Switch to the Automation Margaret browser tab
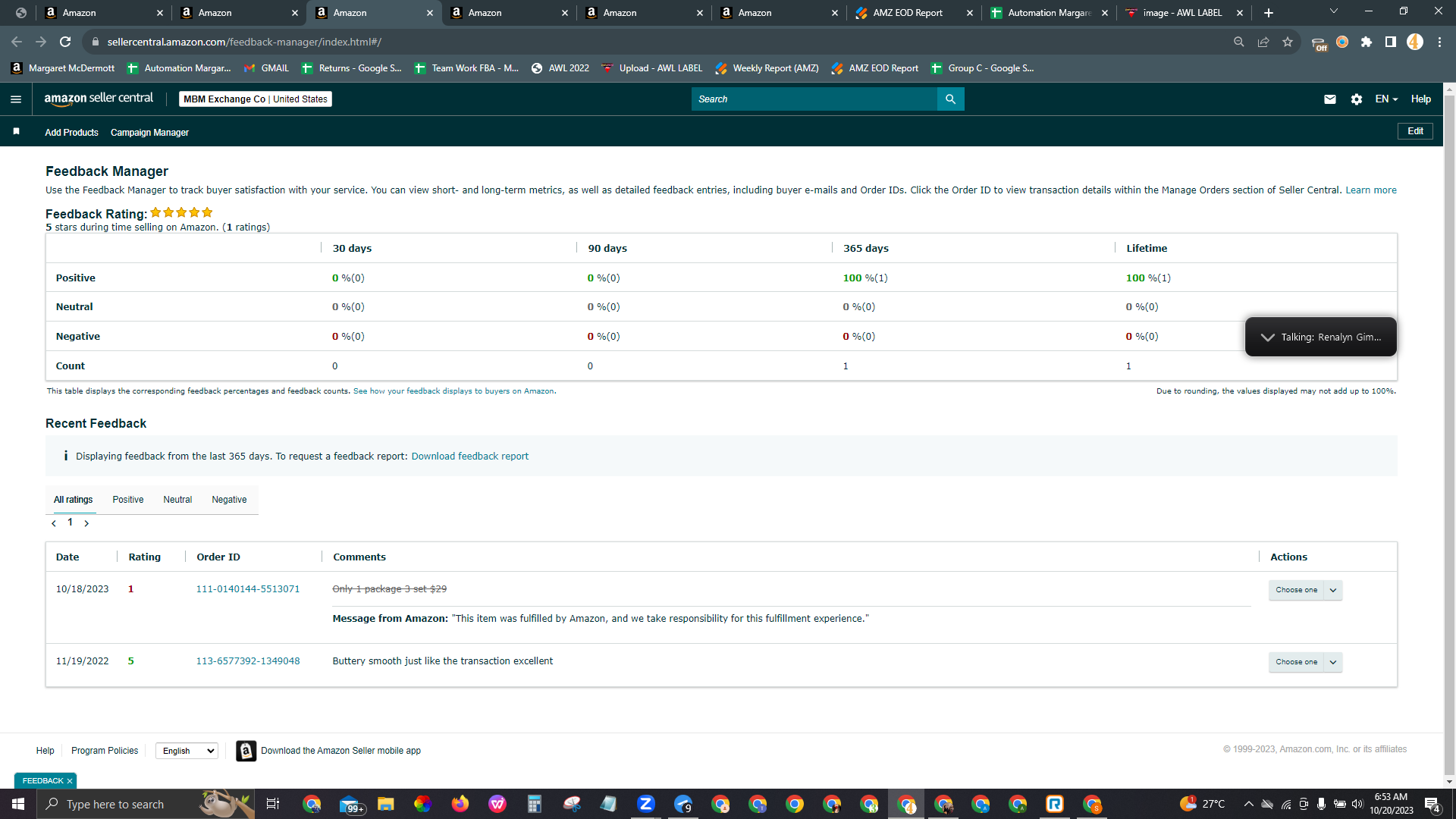The height and width of the screenshot is (819, 1456). [1049, 13]
